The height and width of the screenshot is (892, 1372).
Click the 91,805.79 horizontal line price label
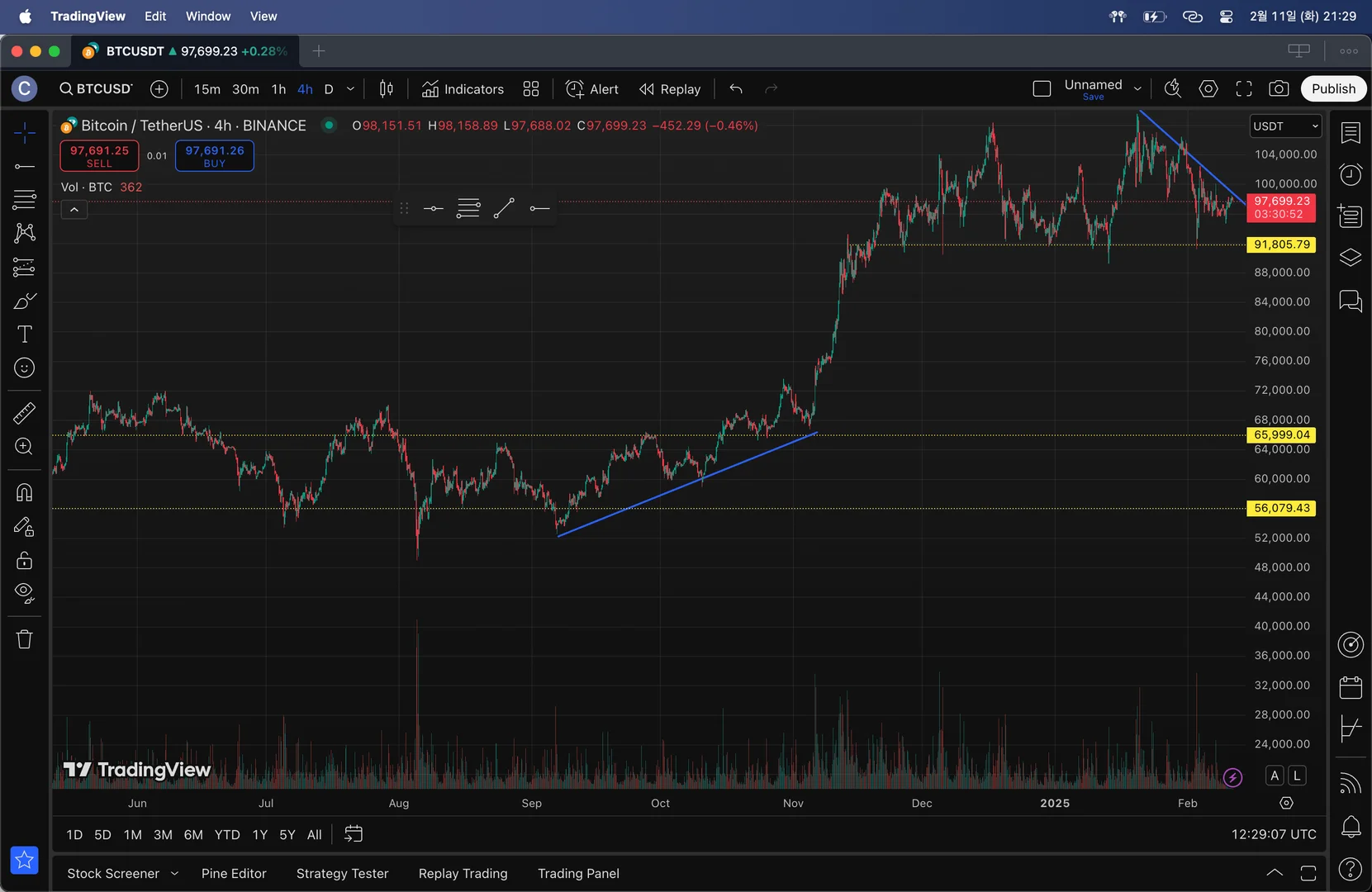click(1281, 244)
